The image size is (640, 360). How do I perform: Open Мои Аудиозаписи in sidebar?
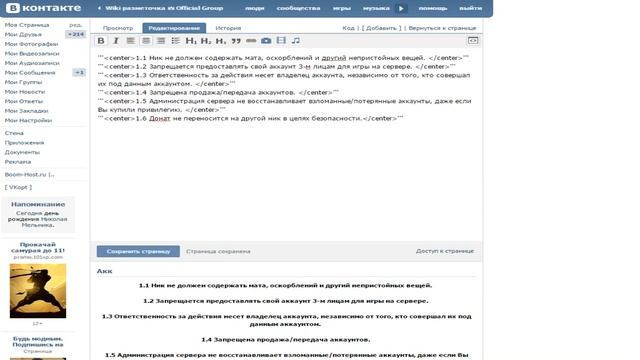pos(32,63)
